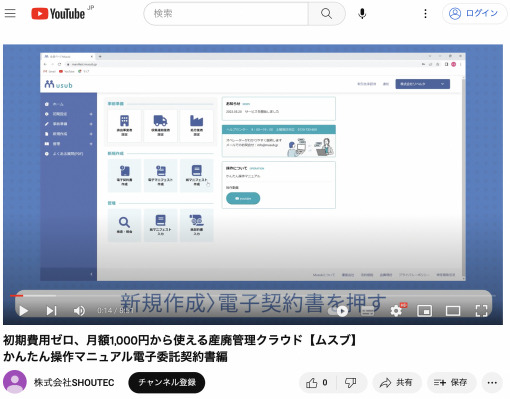Open the three-dot settings menu in header
This screenshot has height=399, width=510.
425,14
